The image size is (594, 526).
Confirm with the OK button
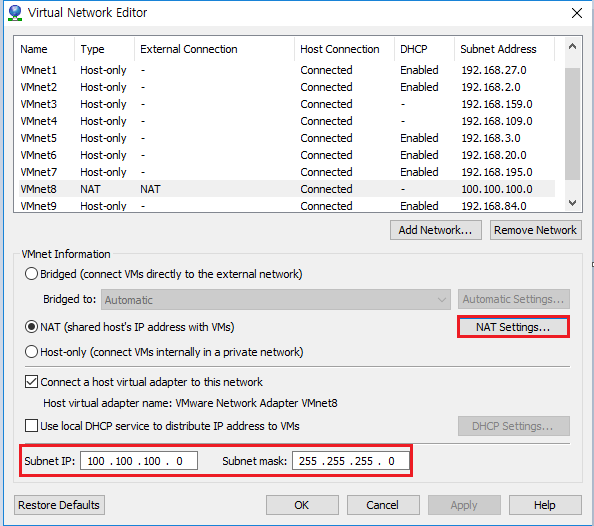[x=302, y=505]
